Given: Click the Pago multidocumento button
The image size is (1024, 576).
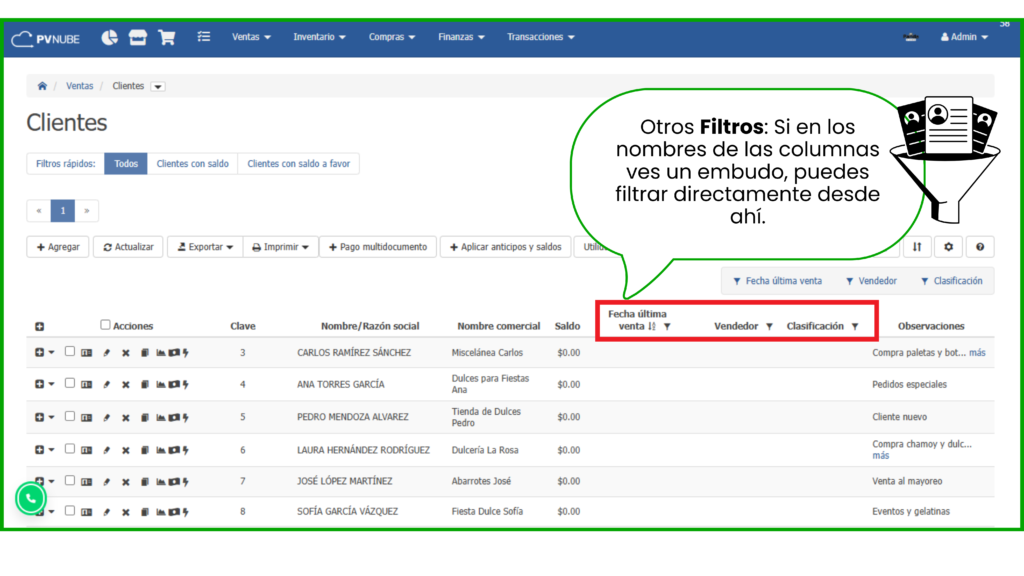Looking at the screenshot, I should pos(378,247).
